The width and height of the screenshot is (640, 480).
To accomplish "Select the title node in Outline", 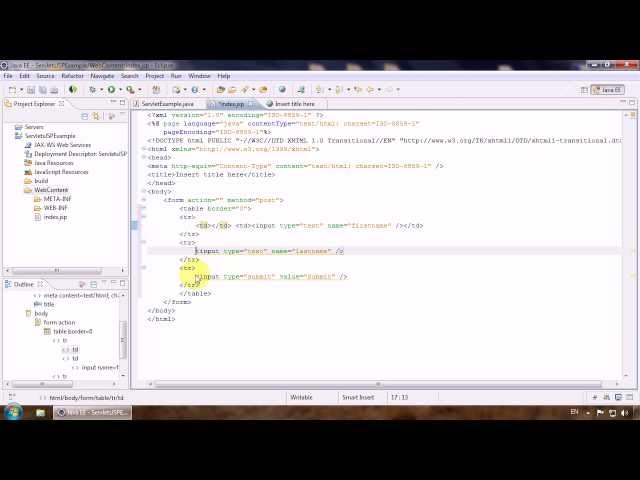I will point(49,304).
